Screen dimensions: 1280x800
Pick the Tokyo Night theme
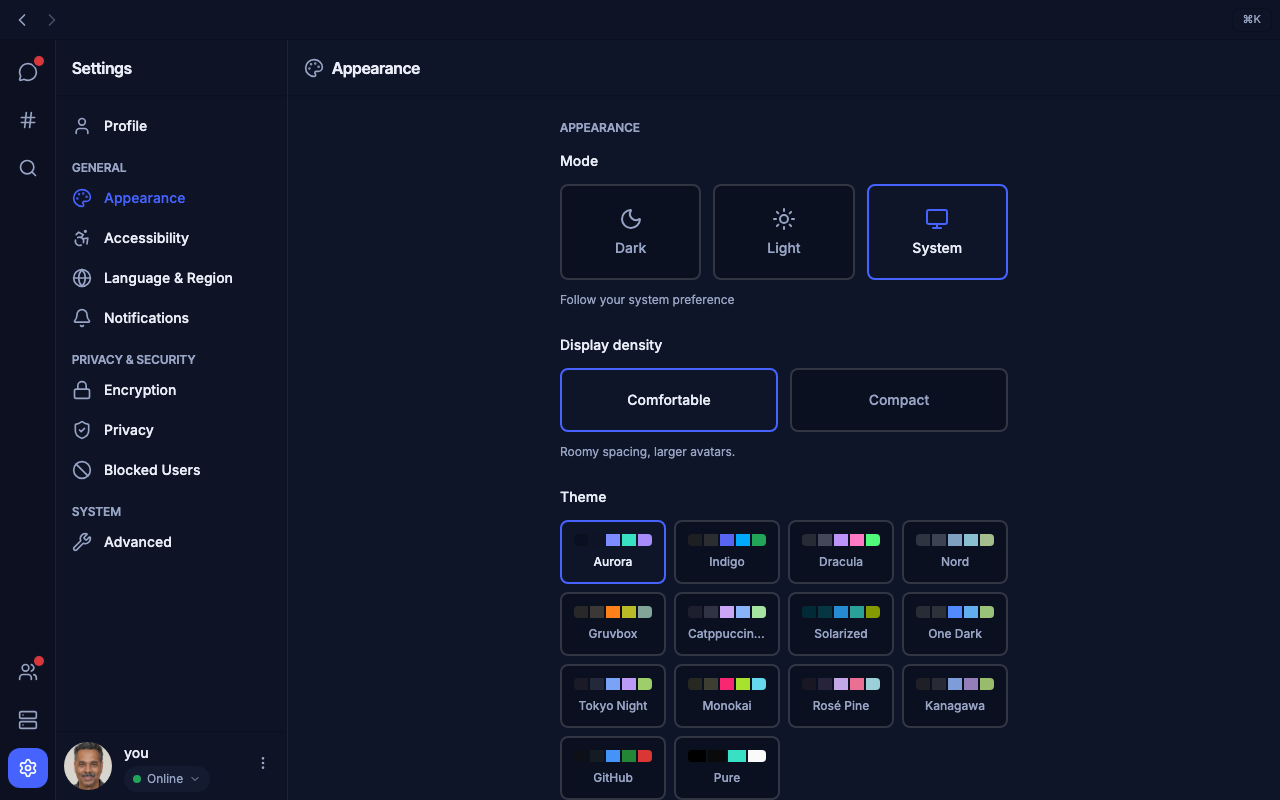(613, 696)
